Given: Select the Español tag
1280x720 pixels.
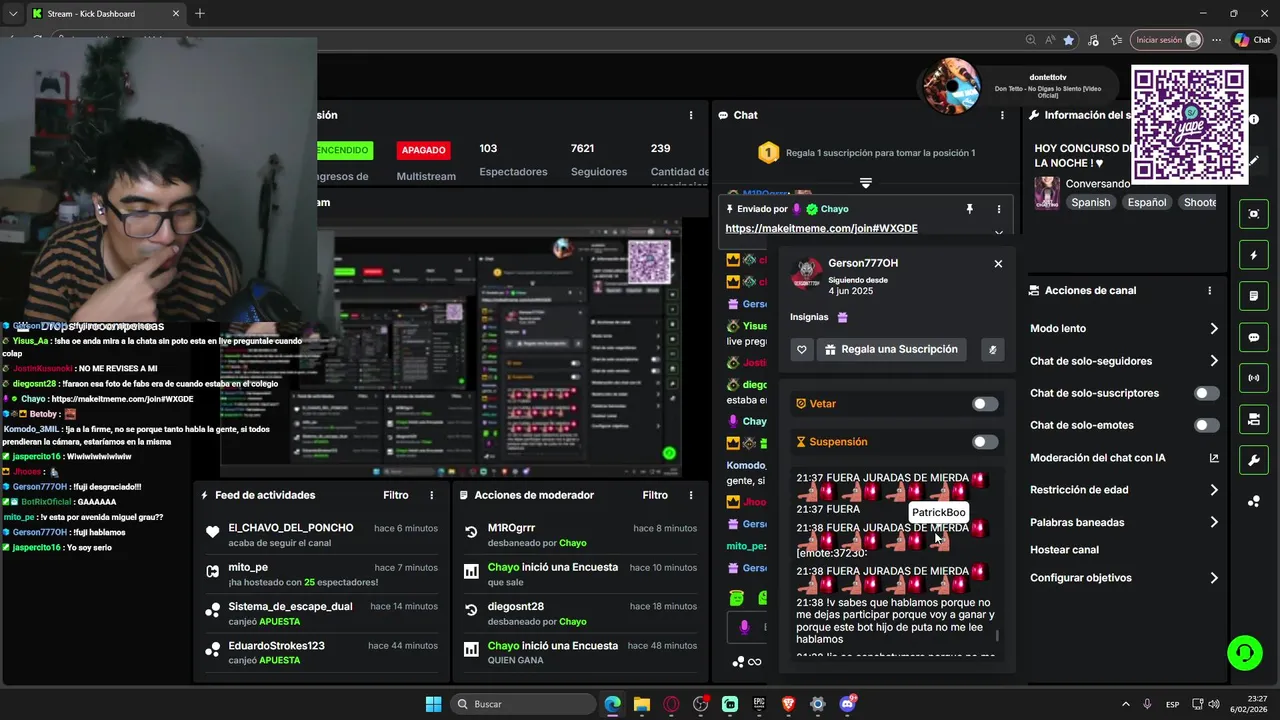Looking at the screenshot, I should click(1147, 202).
